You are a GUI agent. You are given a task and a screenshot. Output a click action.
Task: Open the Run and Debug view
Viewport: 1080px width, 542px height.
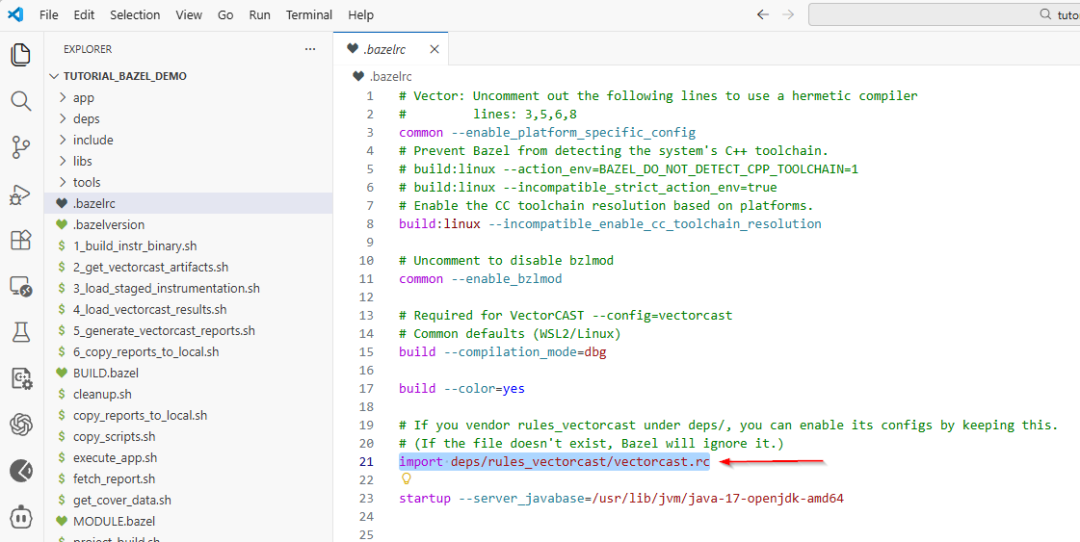[x=21, y=194]
